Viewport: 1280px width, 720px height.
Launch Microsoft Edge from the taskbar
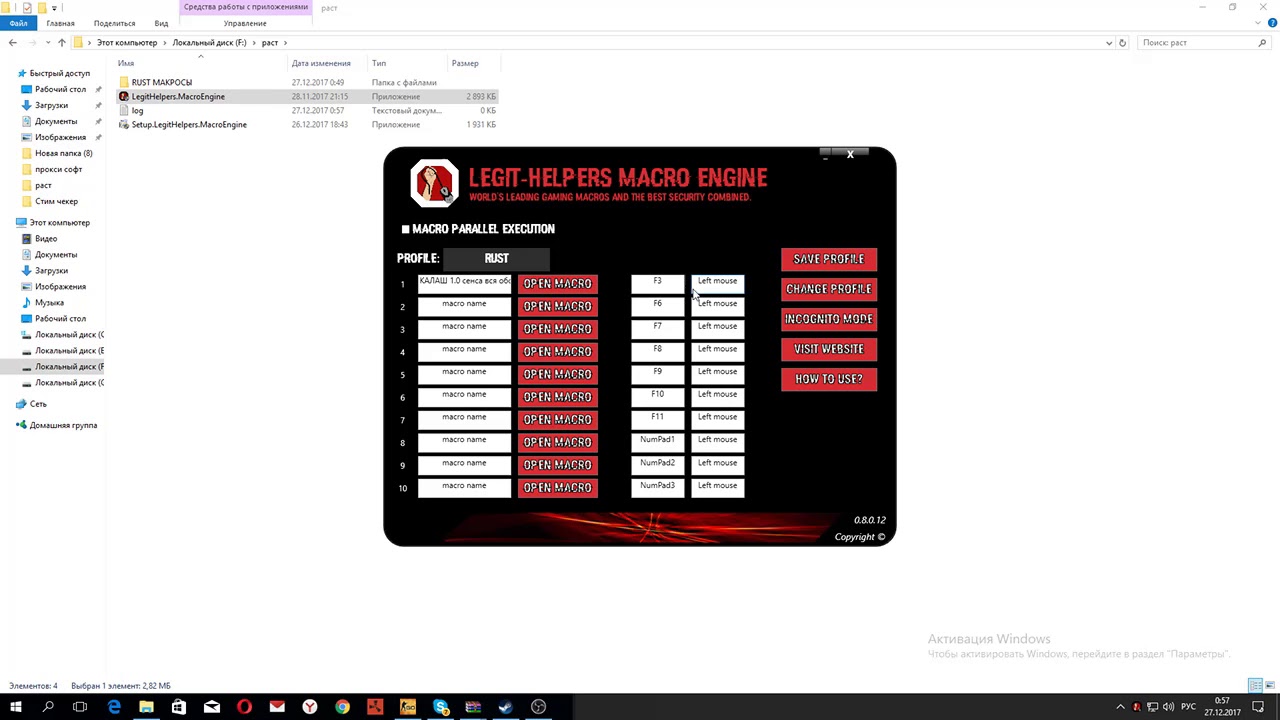click(114, 707)
